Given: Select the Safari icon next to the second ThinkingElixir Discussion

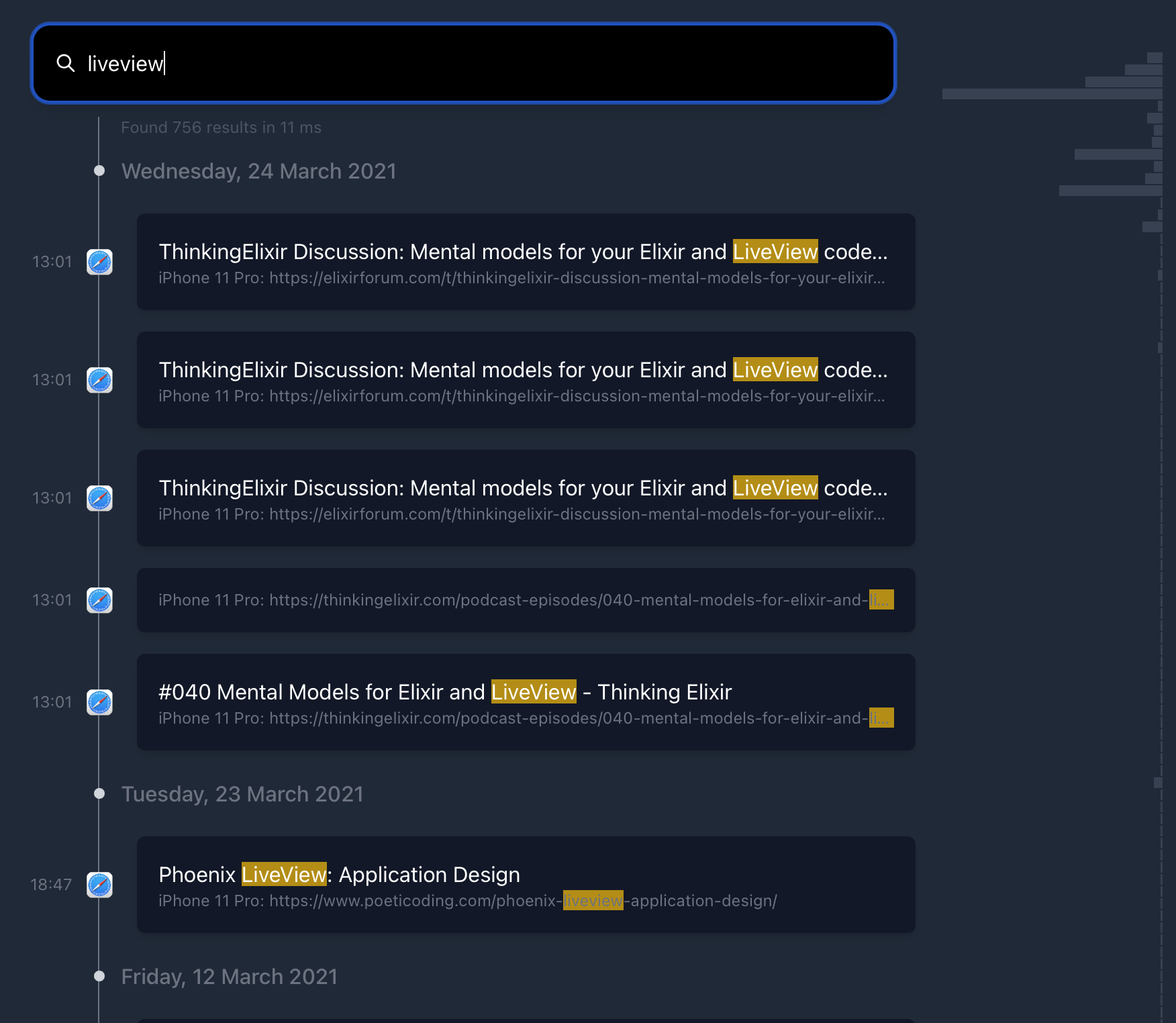Looking at the screenshot, I should click(99, 380).
